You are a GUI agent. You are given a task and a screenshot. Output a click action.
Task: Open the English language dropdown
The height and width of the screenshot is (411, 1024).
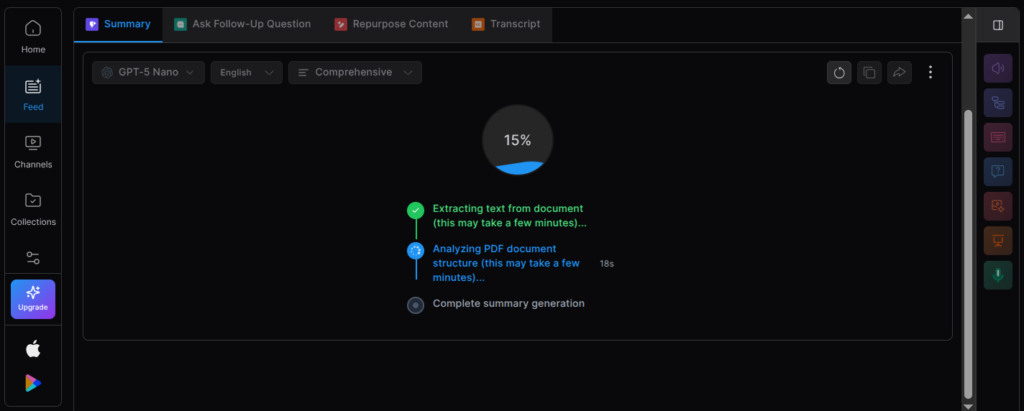[246, 72]
